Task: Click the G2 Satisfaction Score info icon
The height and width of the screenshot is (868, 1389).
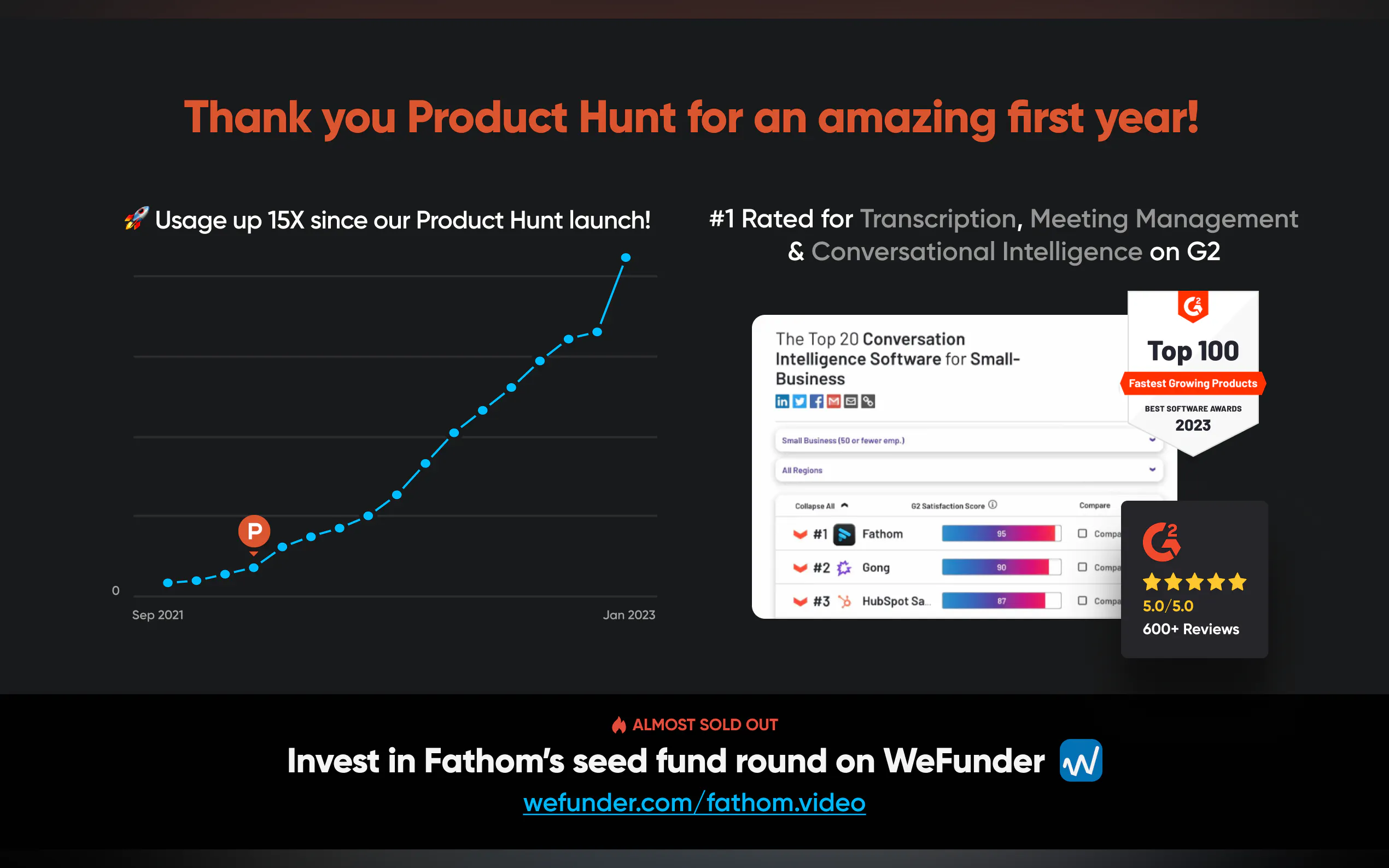Action: coord(993,505)
